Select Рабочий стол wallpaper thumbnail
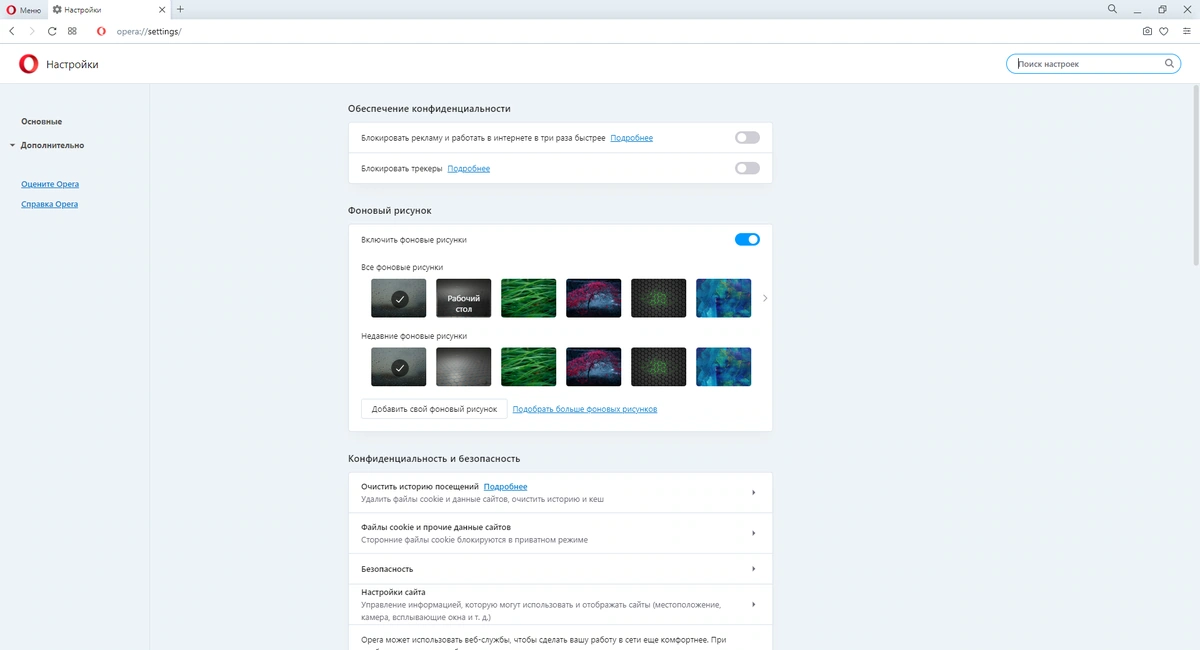This screenshot has height=650, width=1200. tap(463, 298)
